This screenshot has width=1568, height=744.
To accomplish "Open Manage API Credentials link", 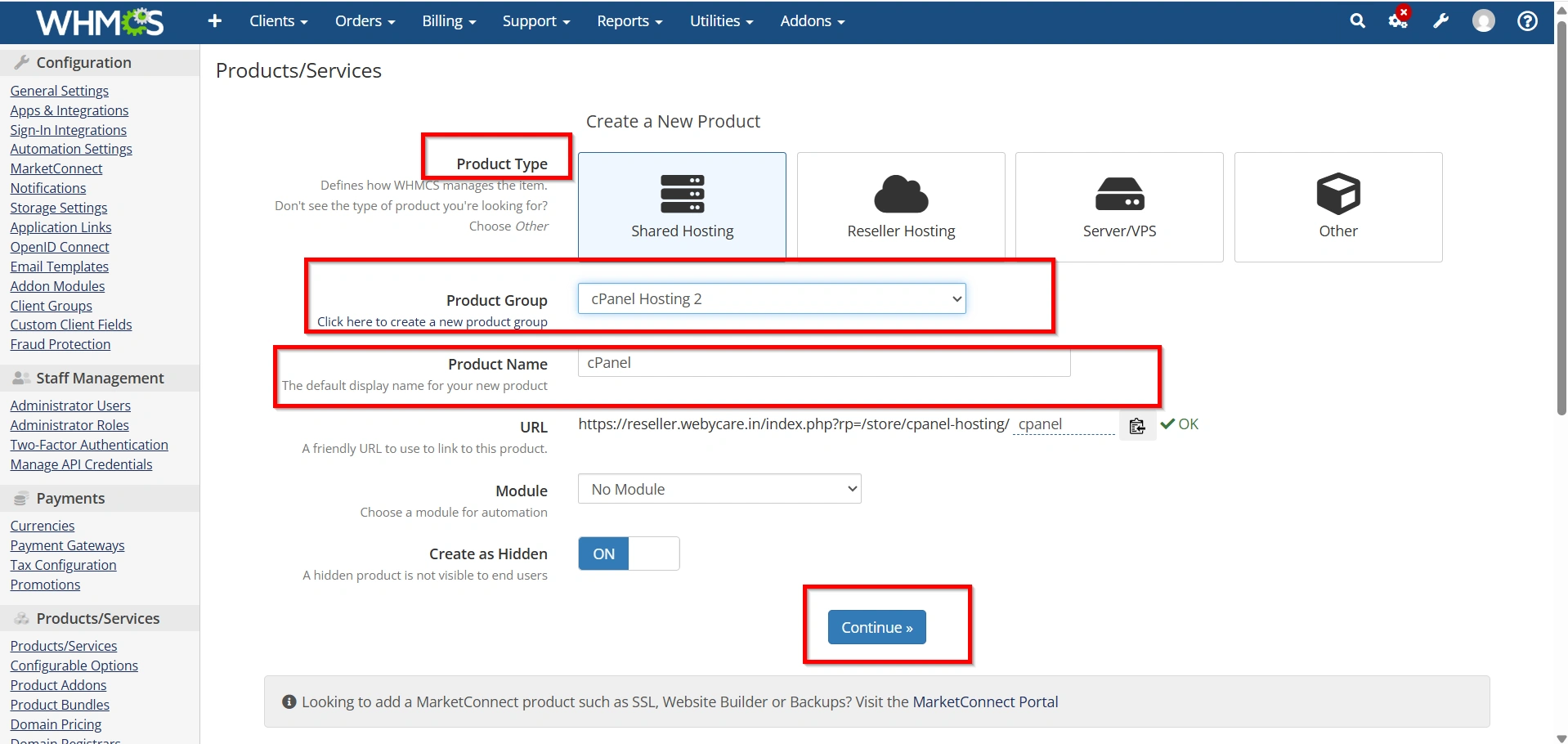I will (x=81, y=464).
